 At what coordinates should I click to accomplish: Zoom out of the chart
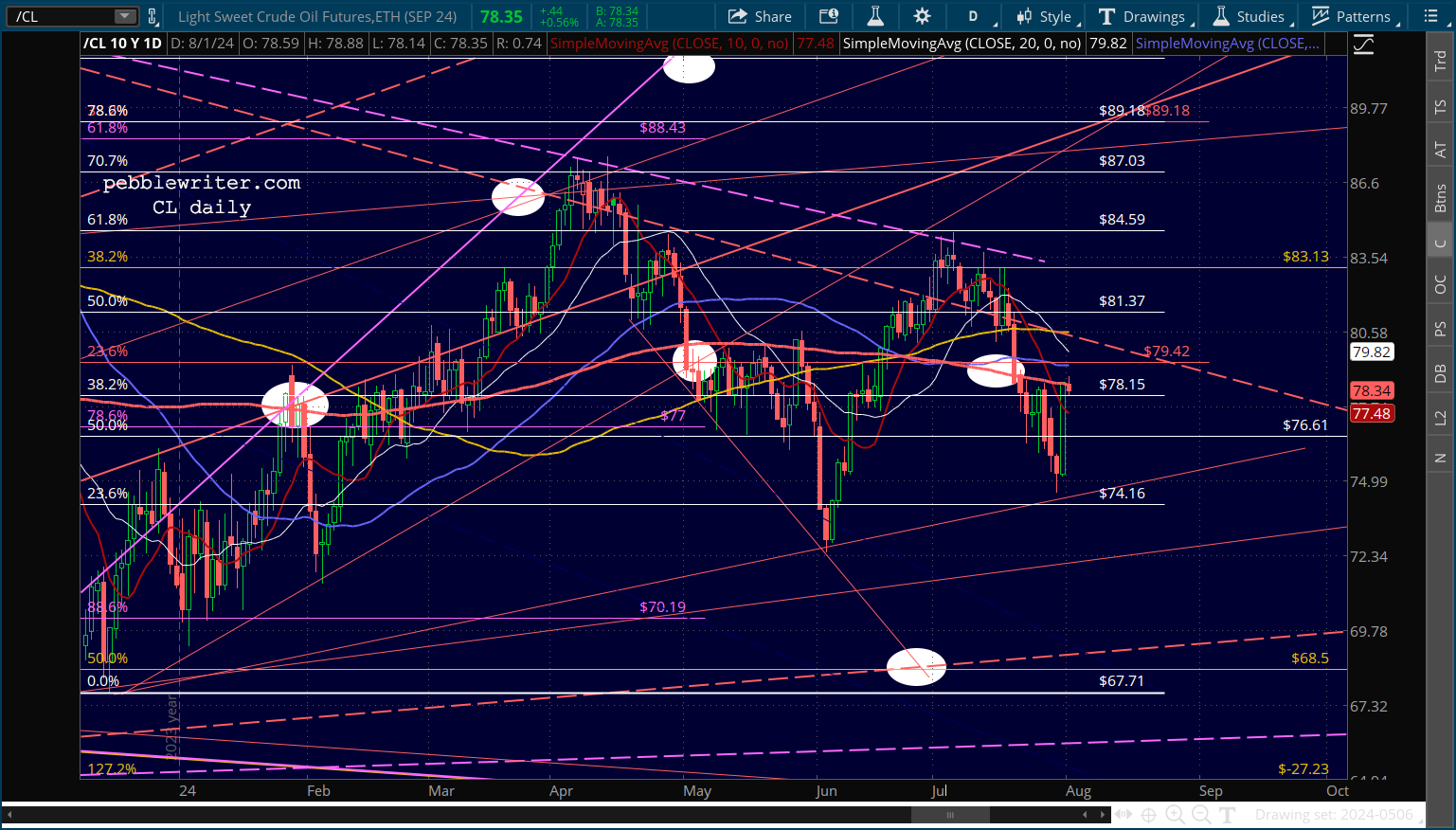coord(1201,815)
